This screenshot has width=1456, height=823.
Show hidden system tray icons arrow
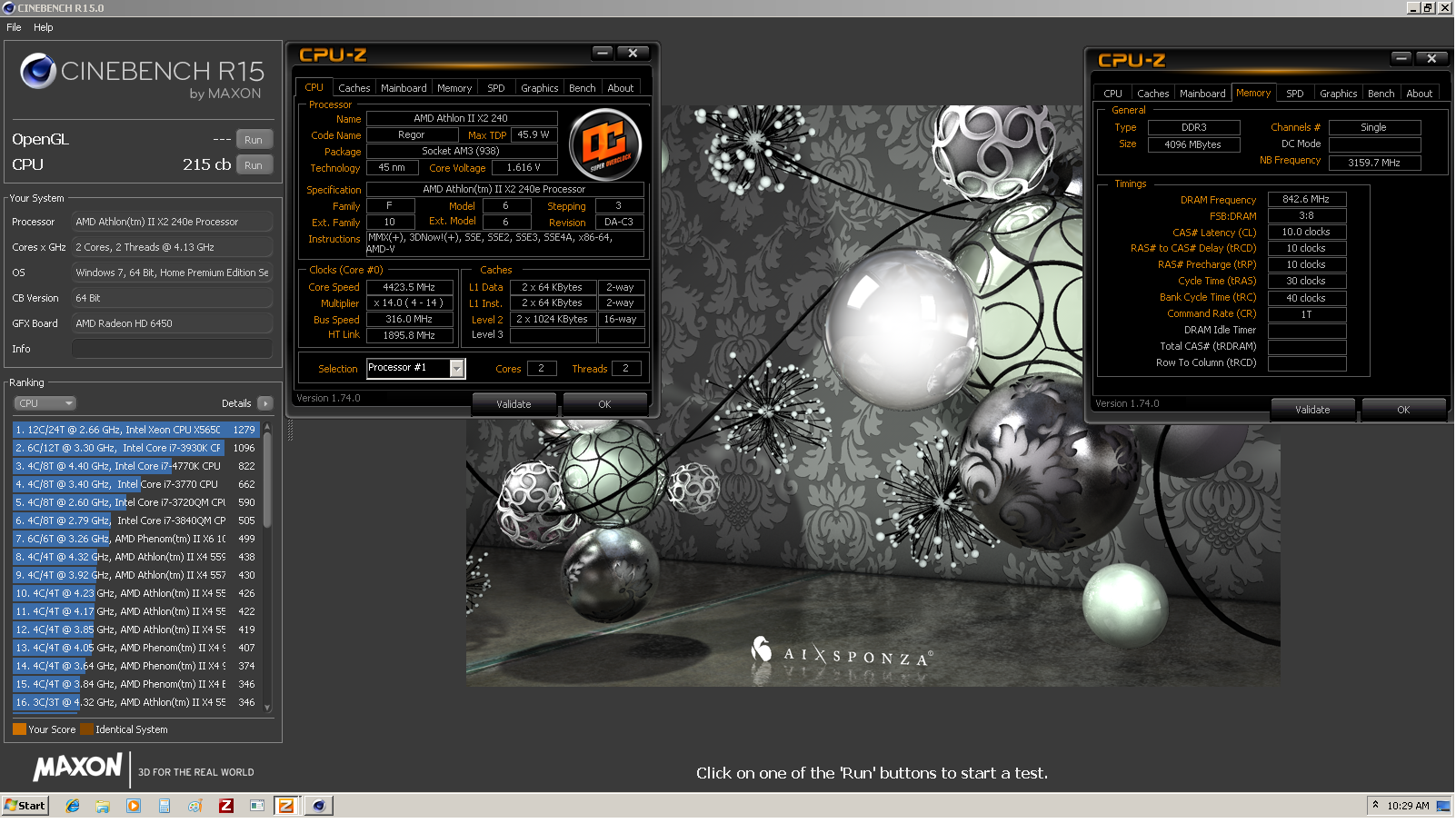(x=1375, y=805)
